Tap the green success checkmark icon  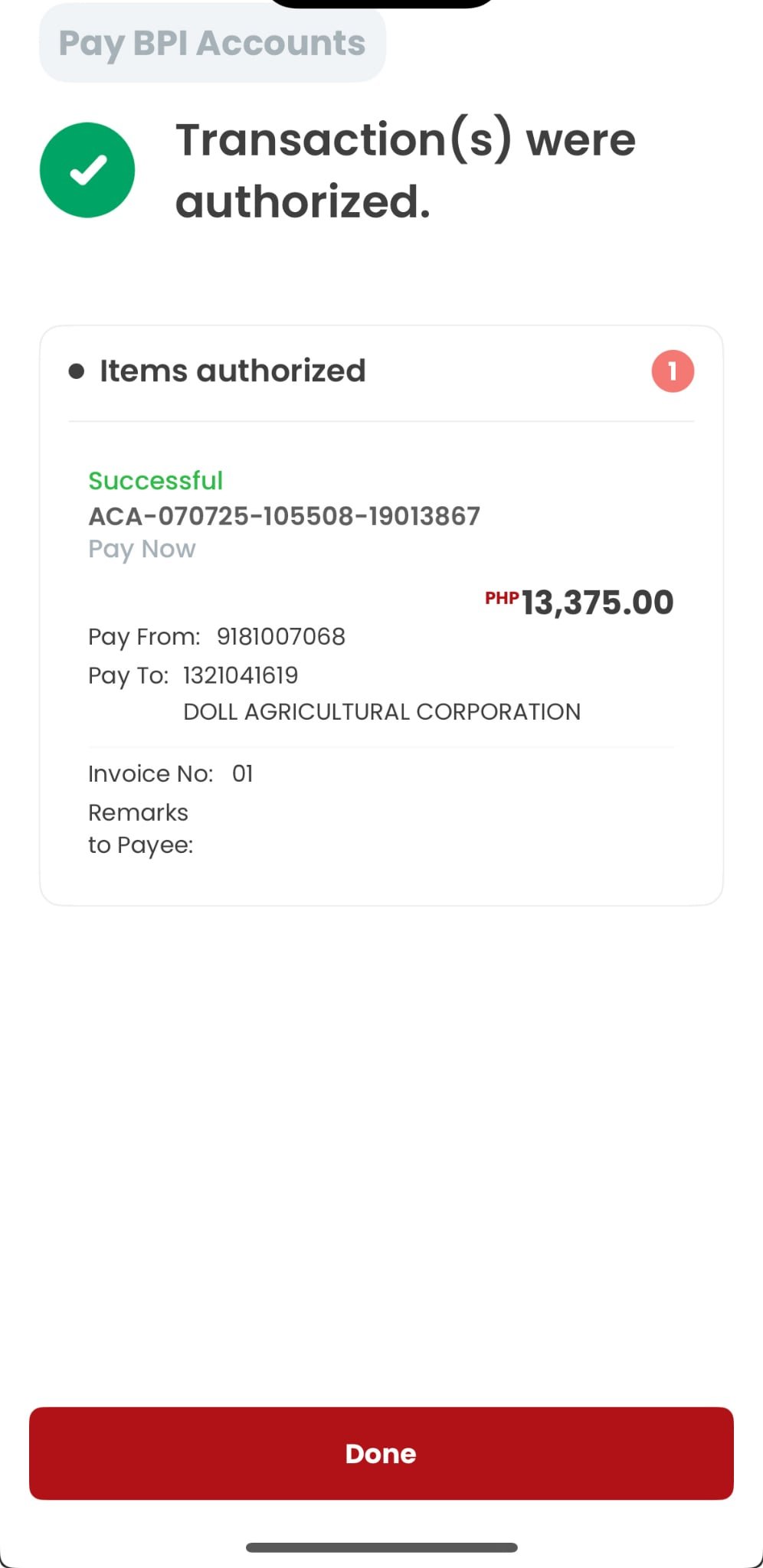click(x=87, y=170)
